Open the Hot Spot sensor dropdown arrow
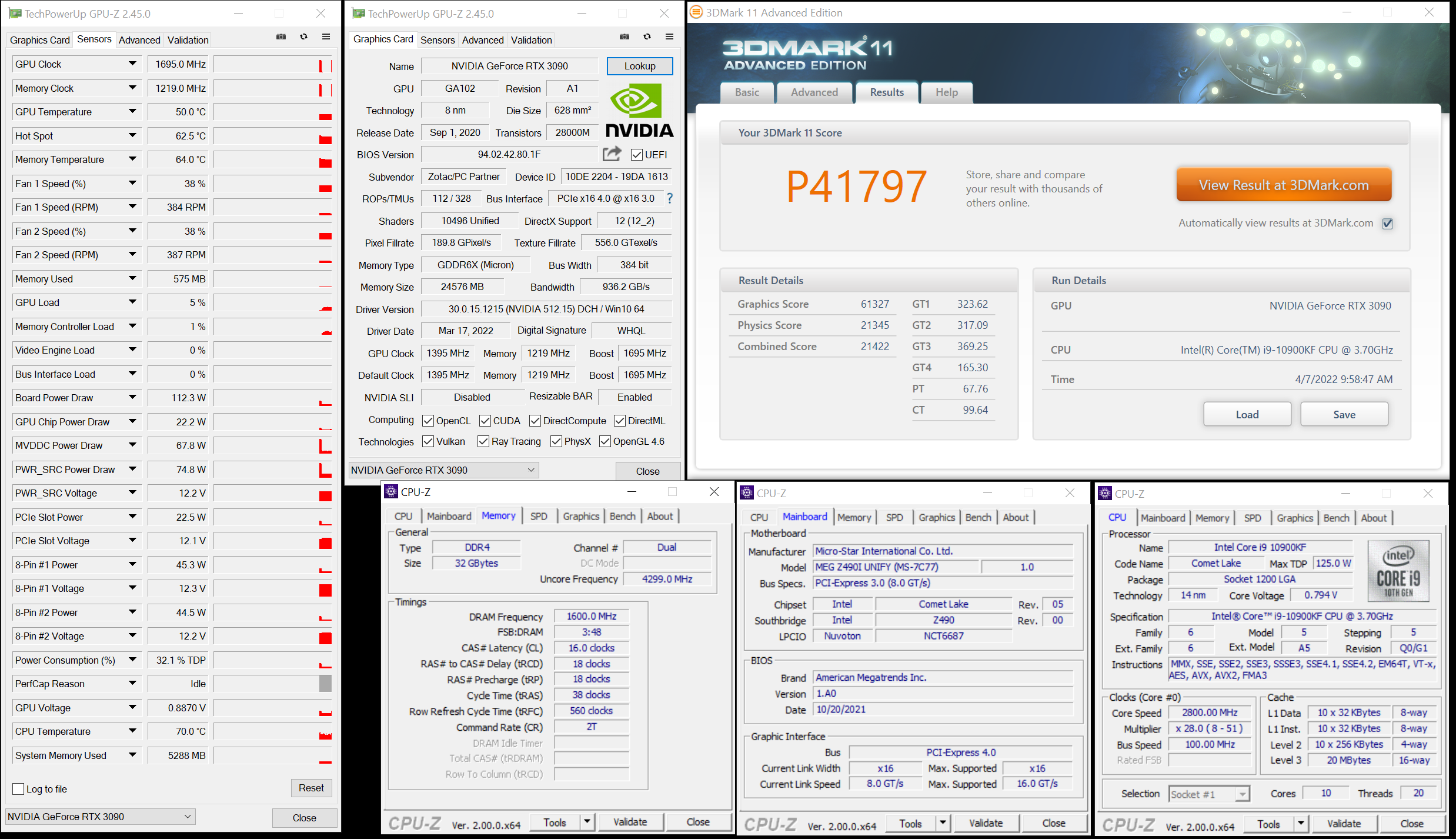 [x=132, y=135]
